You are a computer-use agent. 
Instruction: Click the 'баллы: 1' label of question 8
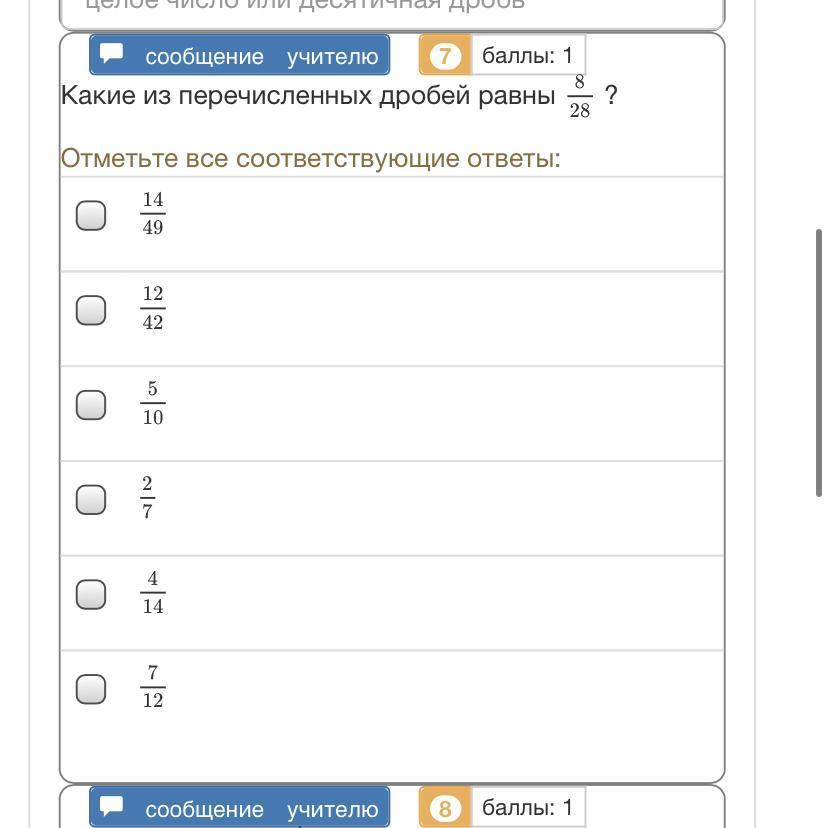[x=528, y=808]
